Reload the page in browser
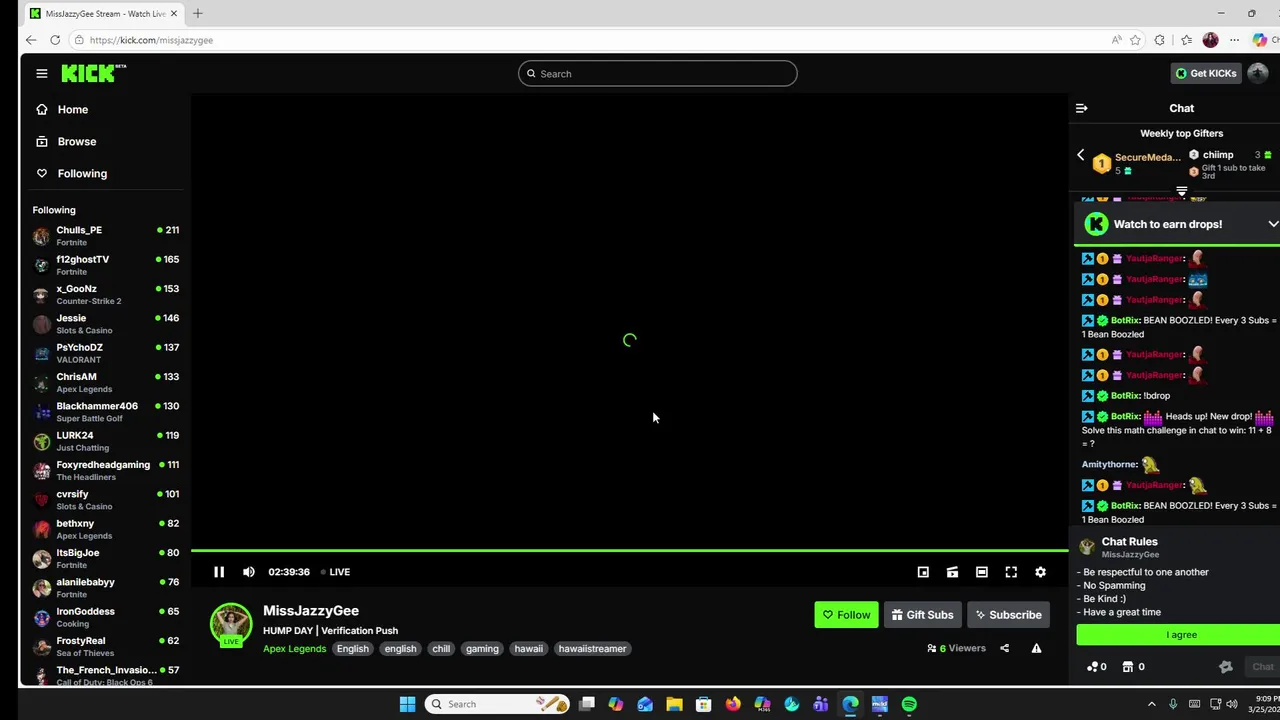1280x720 pixels. pyautogui.click(x=55, y=40)
